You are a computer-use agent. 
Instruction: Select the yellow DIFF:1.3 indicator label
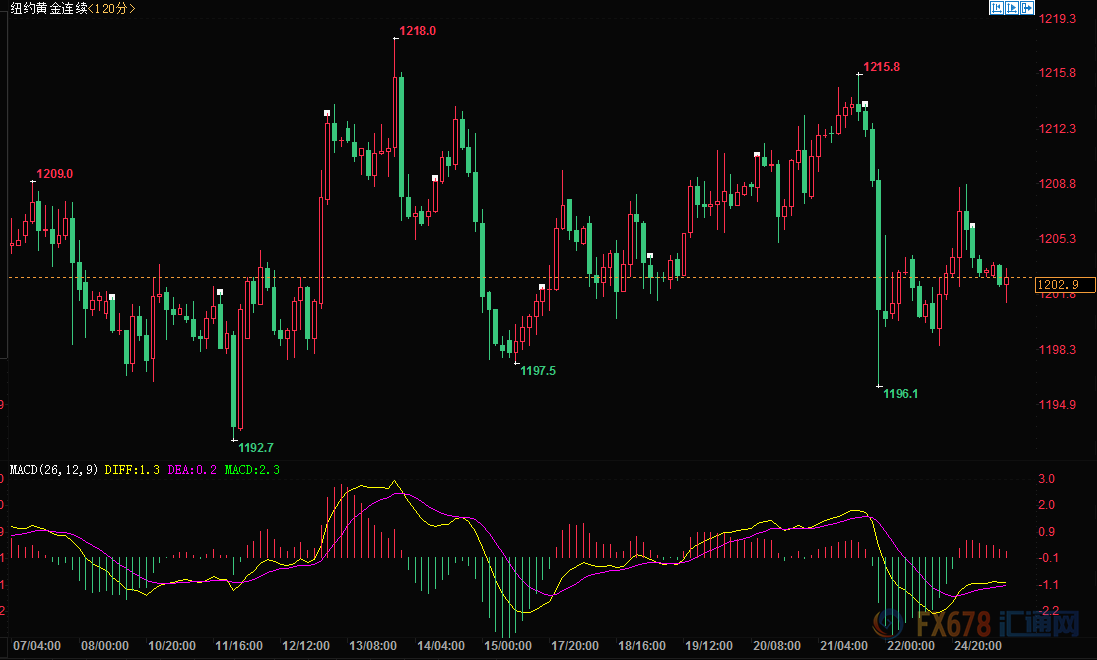pos(132,469)
